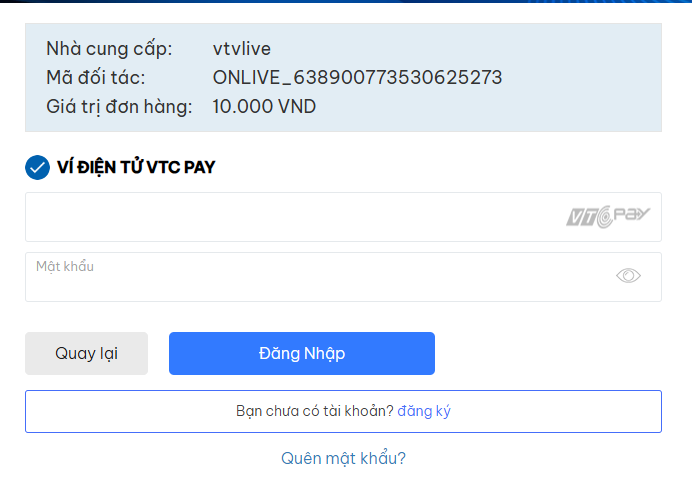Click the provider name vtvlive
This screenshot has height=487, width=692.
tap(241, 49)
